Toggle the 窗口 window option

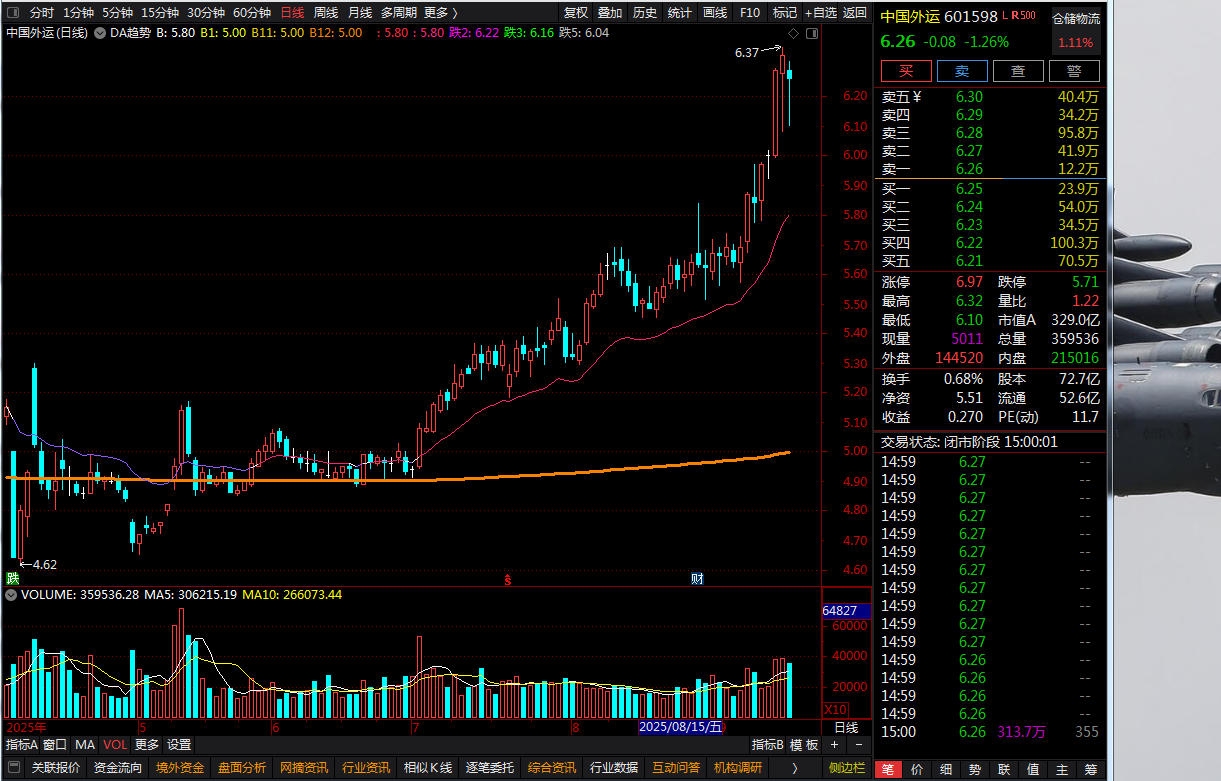(55, 745)
